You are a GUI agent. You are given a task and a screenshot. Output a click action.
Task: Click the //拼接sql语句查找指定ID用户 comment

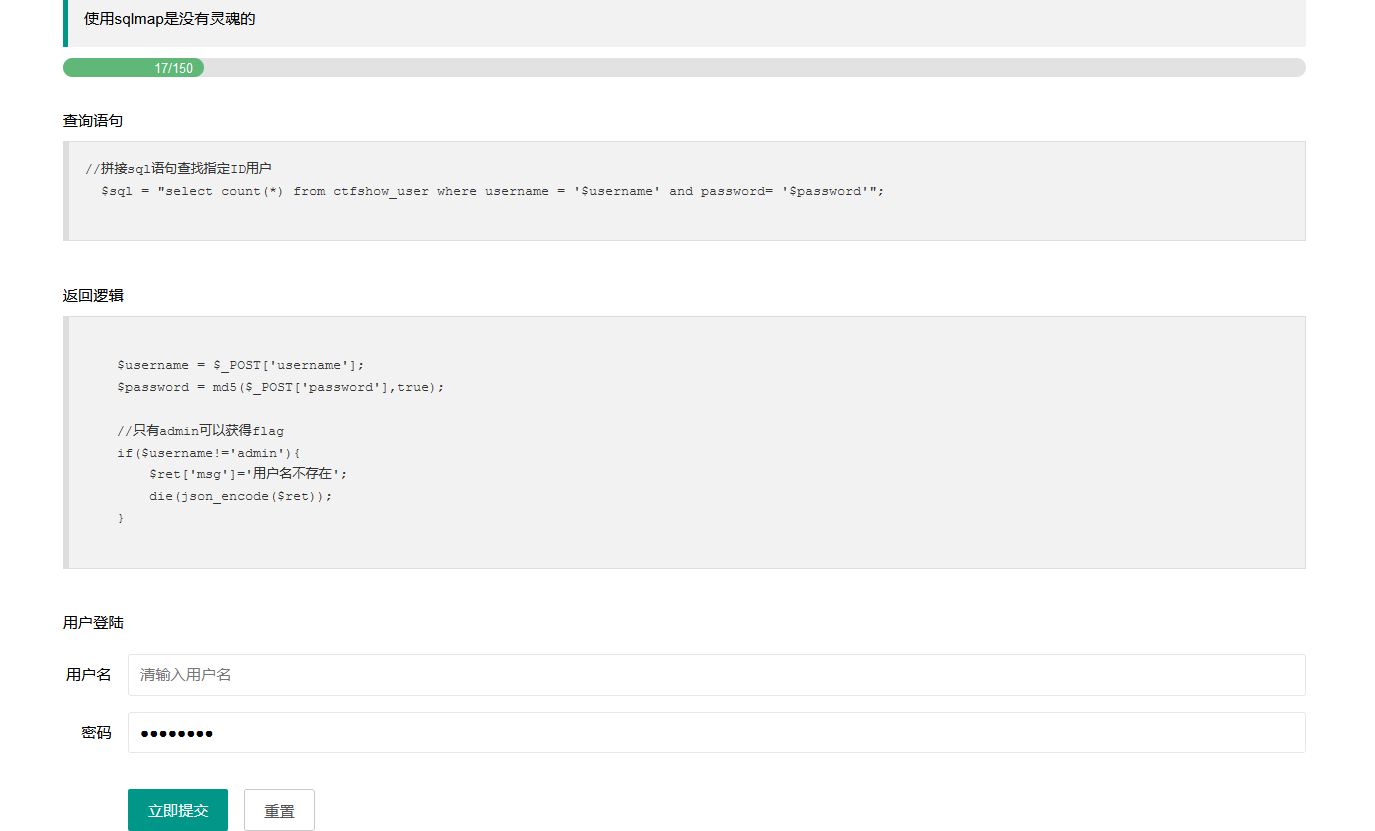click(x=178, y=168)
